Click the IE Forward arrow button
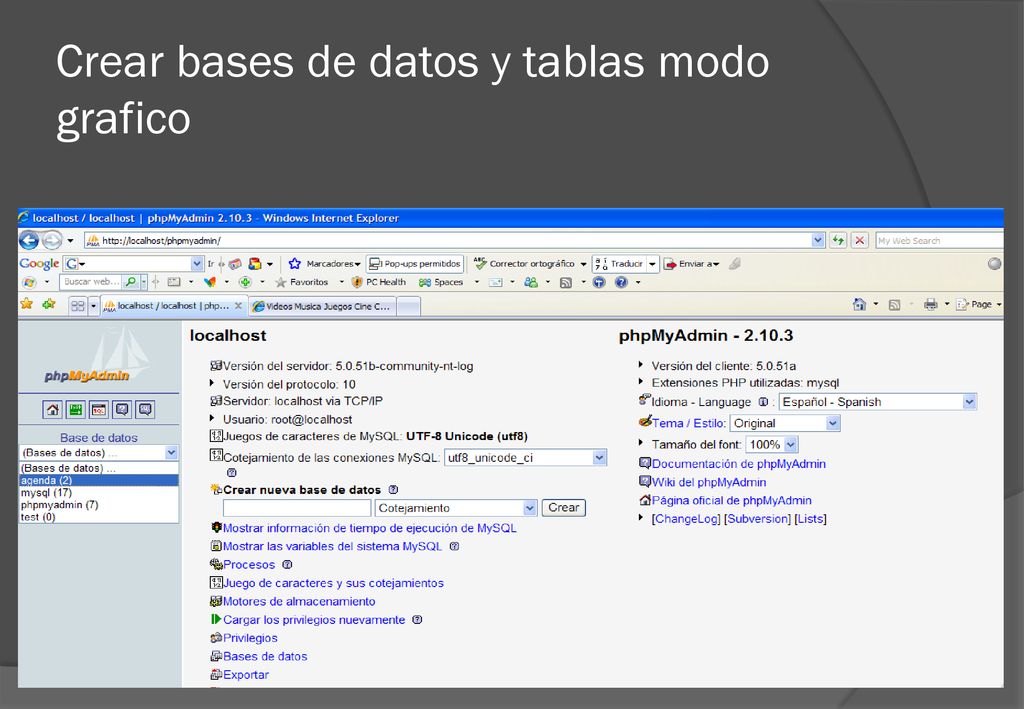 (52, 241)
